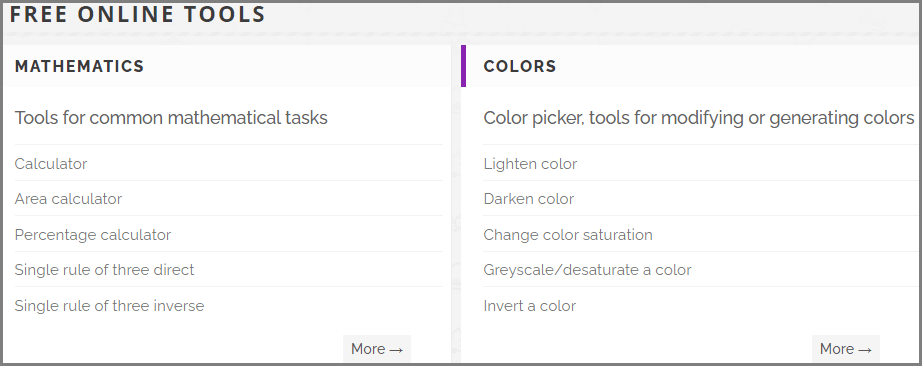Open the Invert a color tool
This screenshot has width=922, height=366.
pos(530,306)
